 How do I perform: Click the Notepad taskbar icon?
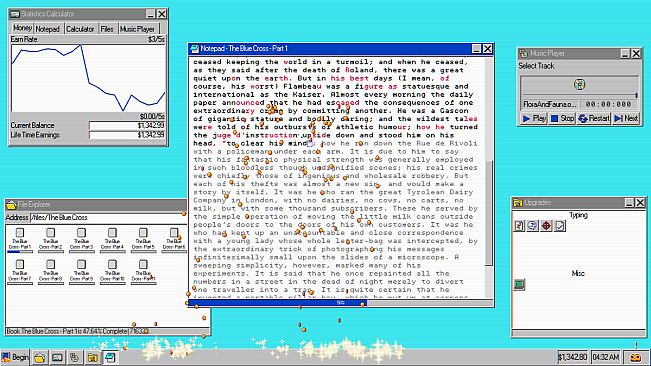click(x=110, y=357)
